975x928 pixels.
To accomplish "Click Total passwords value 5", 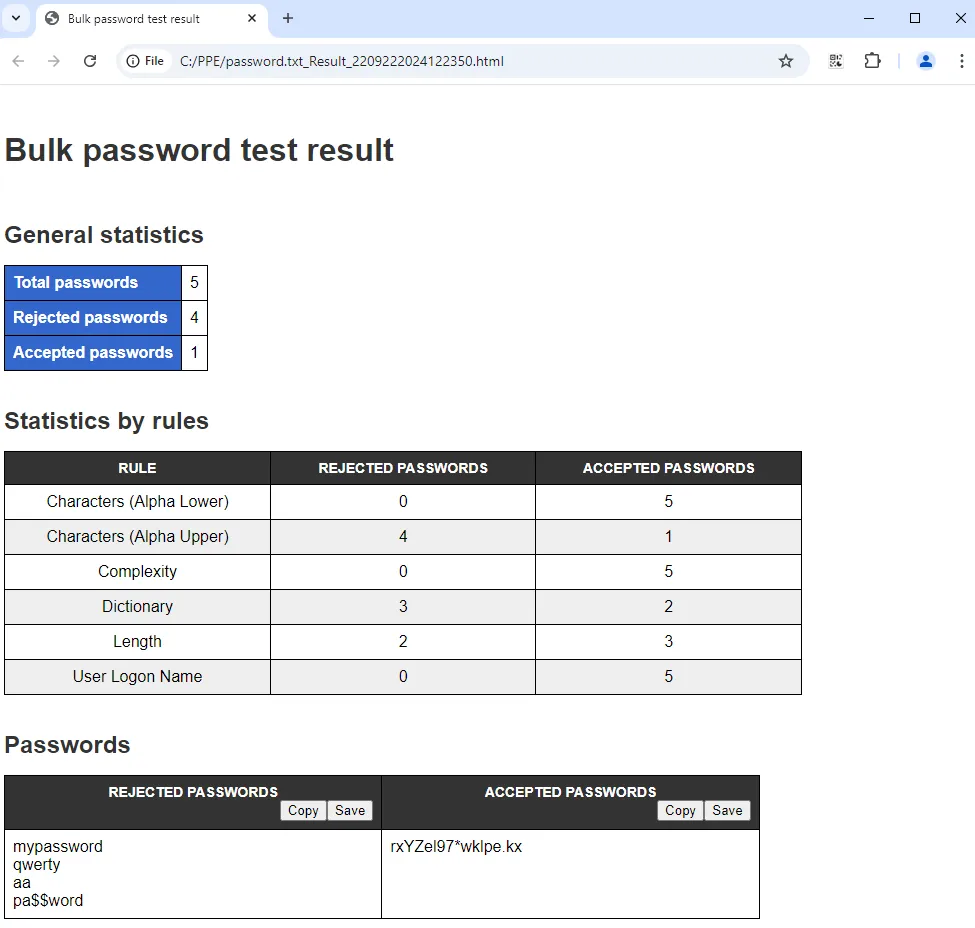I will point(195,283).
